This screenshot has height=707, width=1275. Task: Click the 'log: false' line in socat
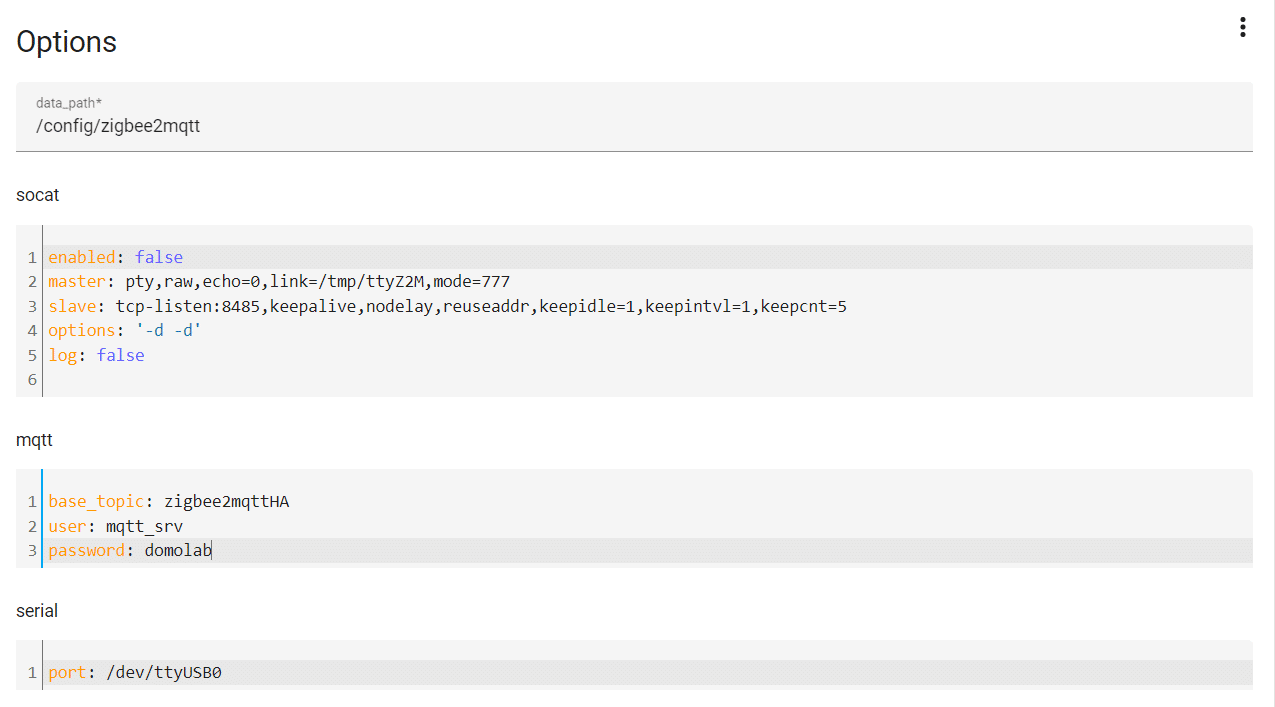tap(650, 355)
